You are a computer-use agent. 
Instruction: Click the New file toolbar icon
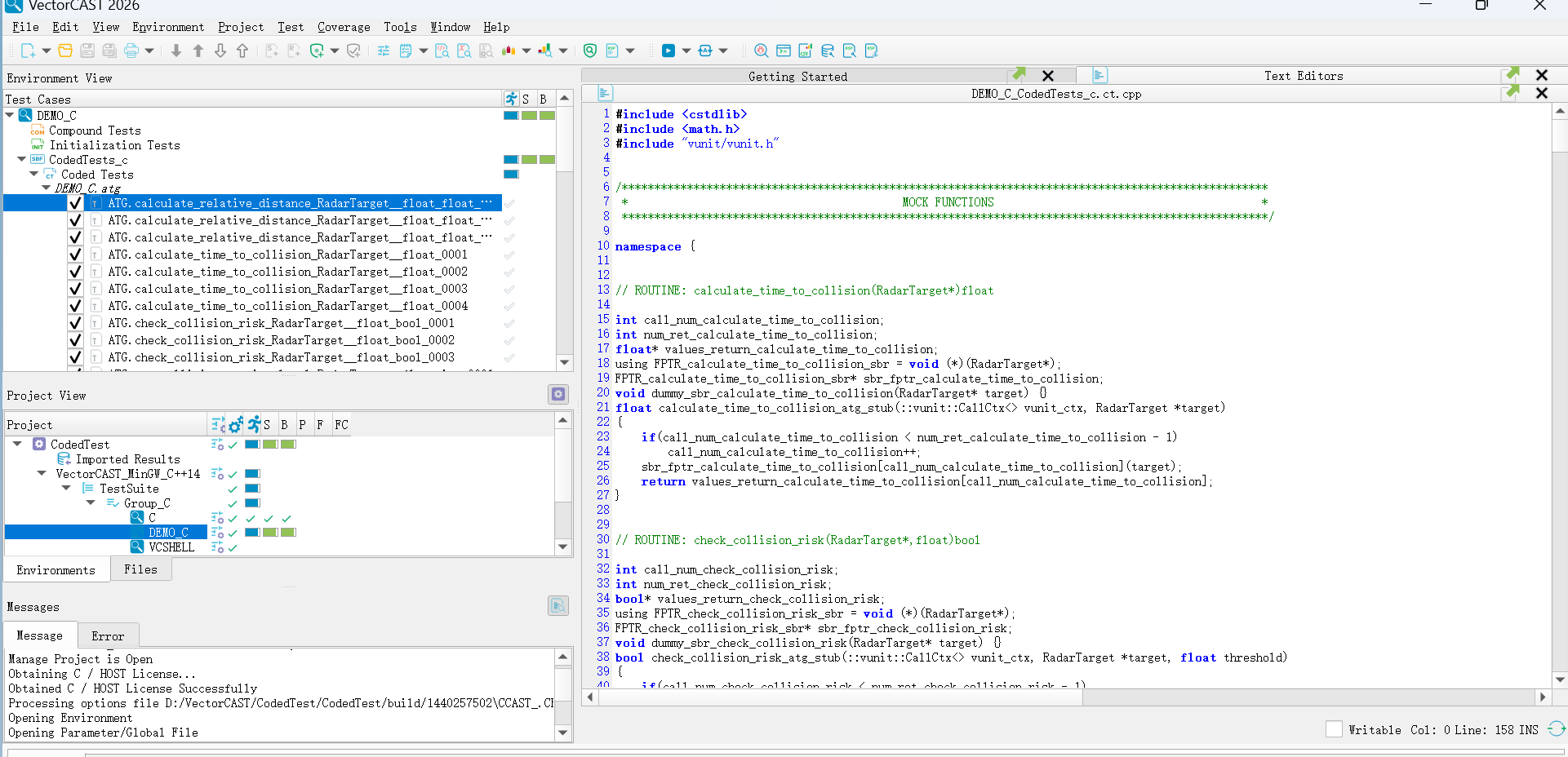click(28, 51)
